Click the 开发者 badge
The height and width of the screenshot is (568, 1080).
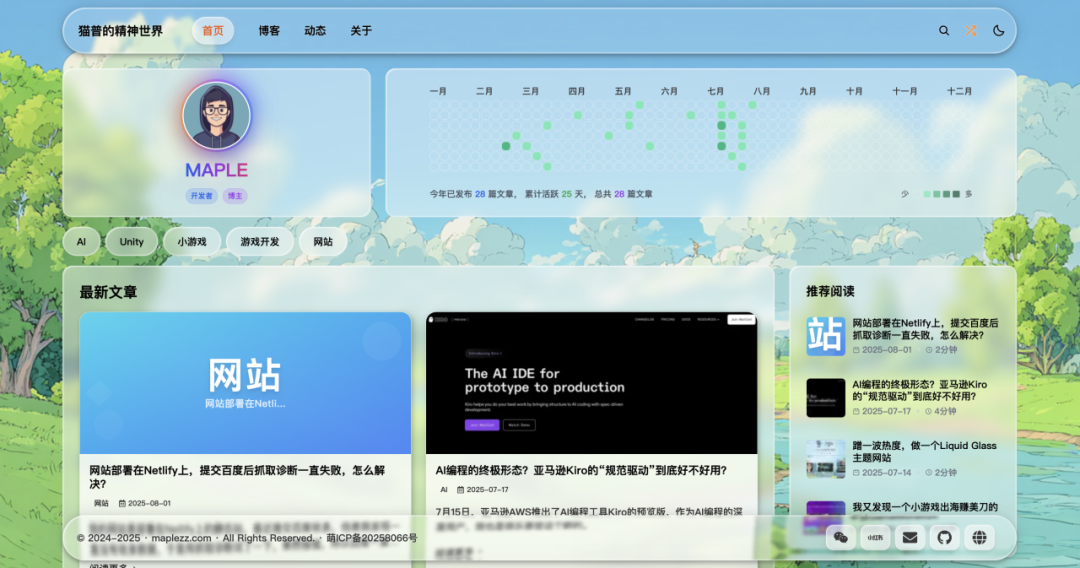click(202, 196)
